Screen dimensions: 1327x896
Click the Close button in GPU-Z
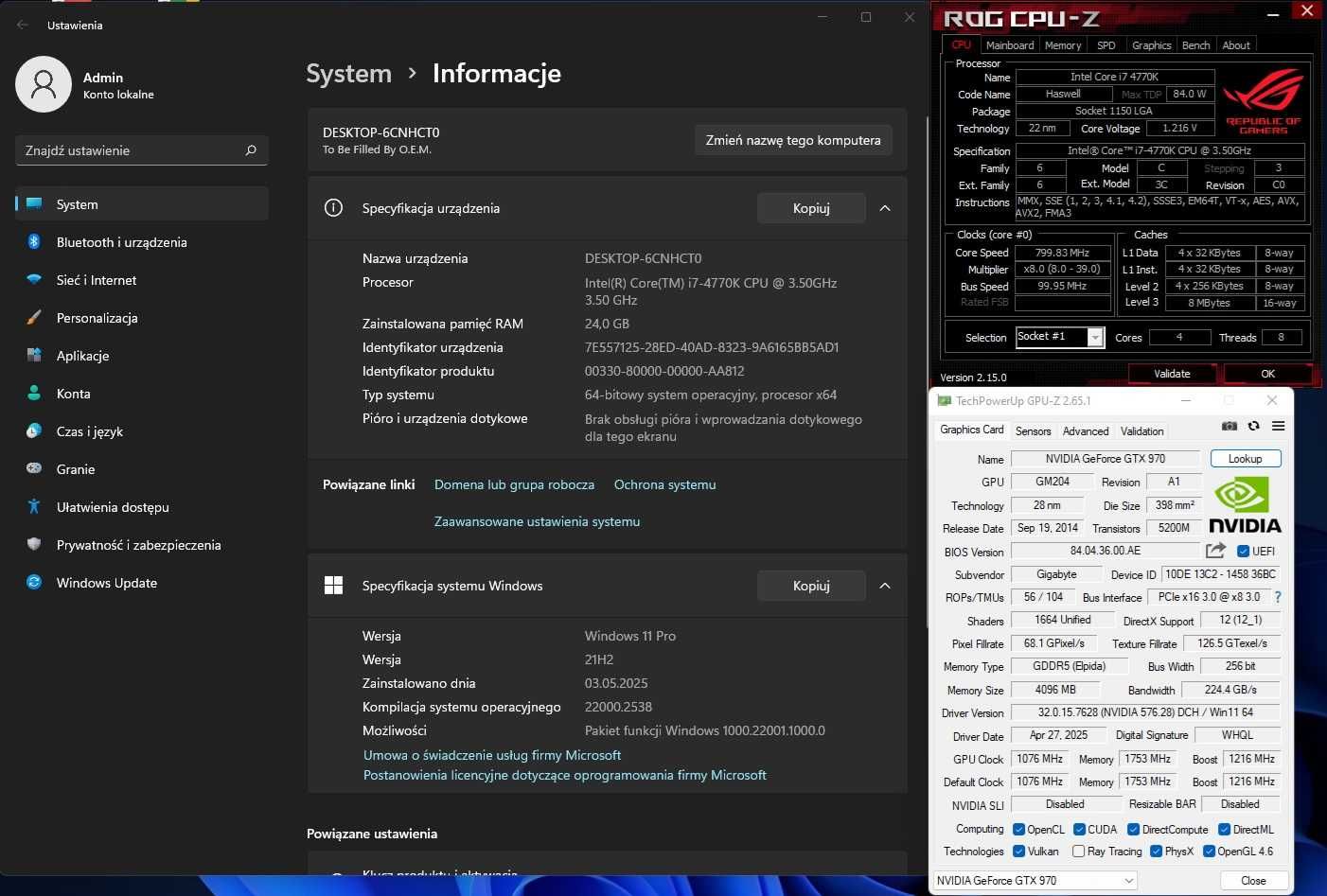point(1253,881)
